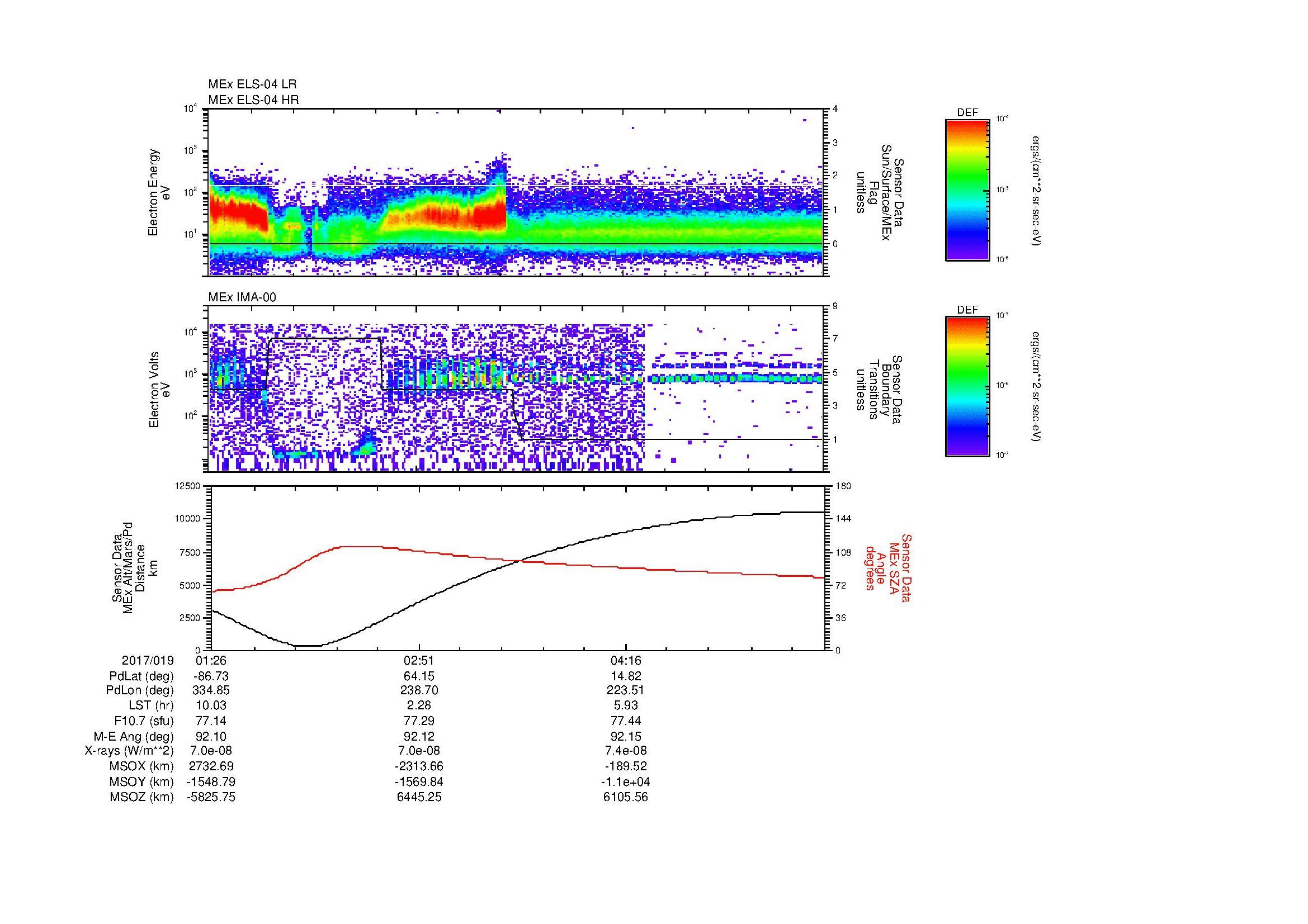
Task: Click the PdLat value '64.15'
Action: pos(419,676)
